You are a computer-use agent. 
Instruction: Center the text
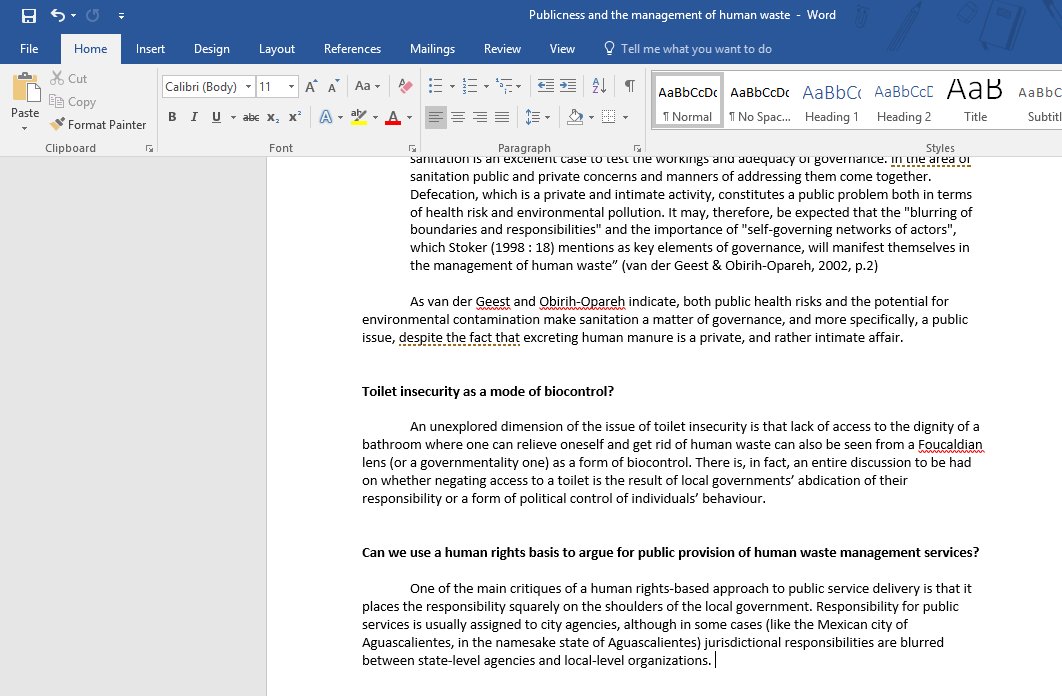click(x=458, y=117)
